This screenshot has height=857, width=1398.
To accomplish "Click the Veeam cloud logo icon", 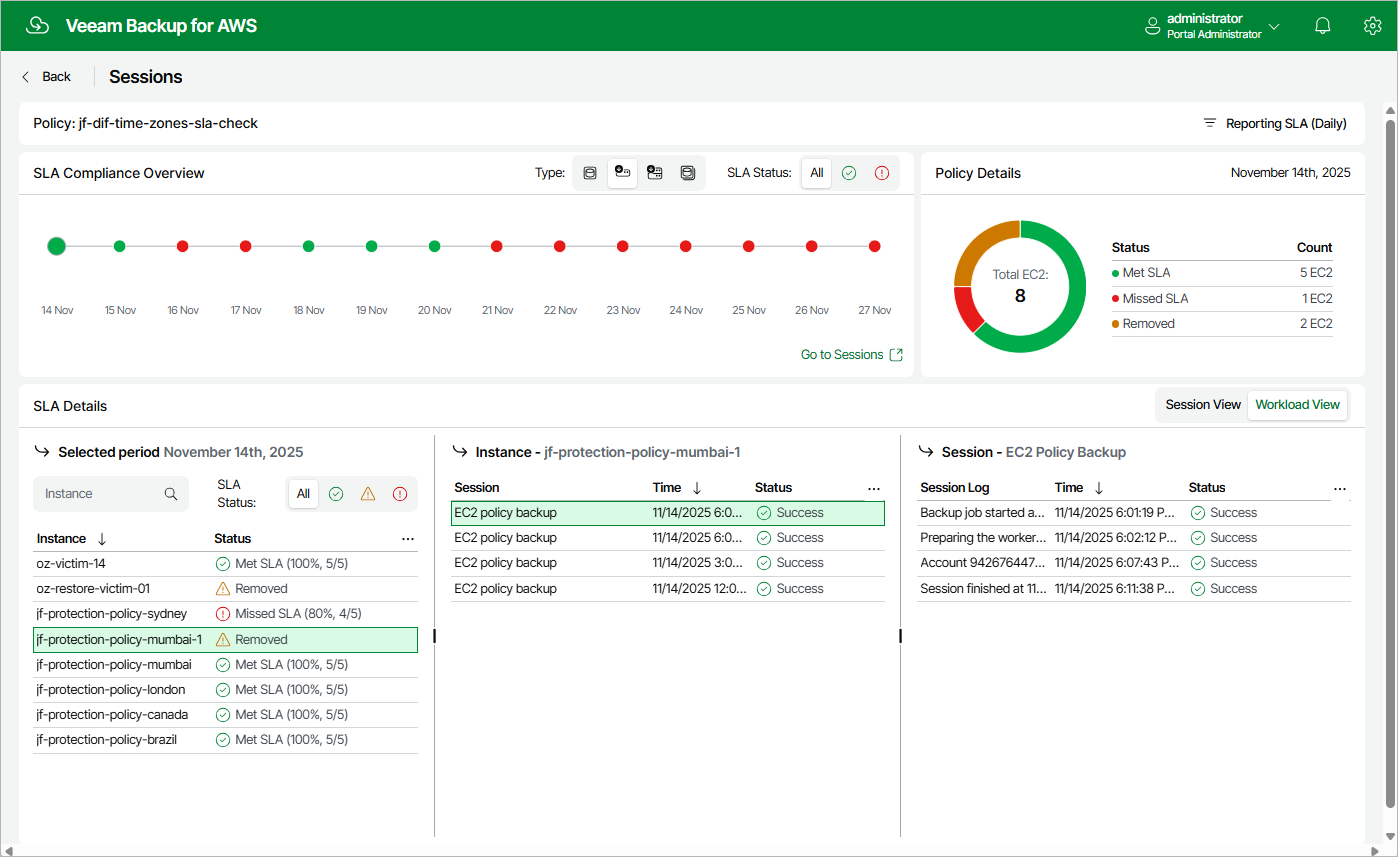I will click(37, 26).
